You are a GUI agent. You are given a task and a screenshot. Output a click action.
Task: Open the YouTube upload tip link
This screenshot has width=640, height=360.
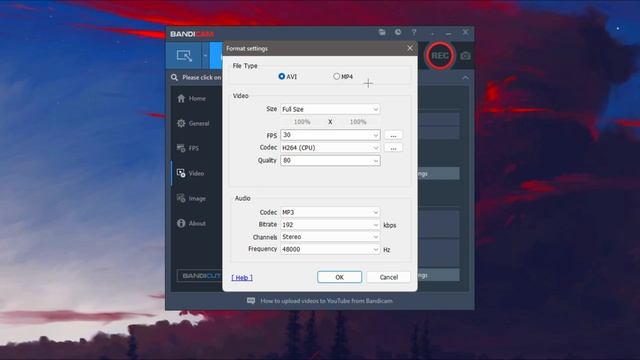tap(326, 301)
